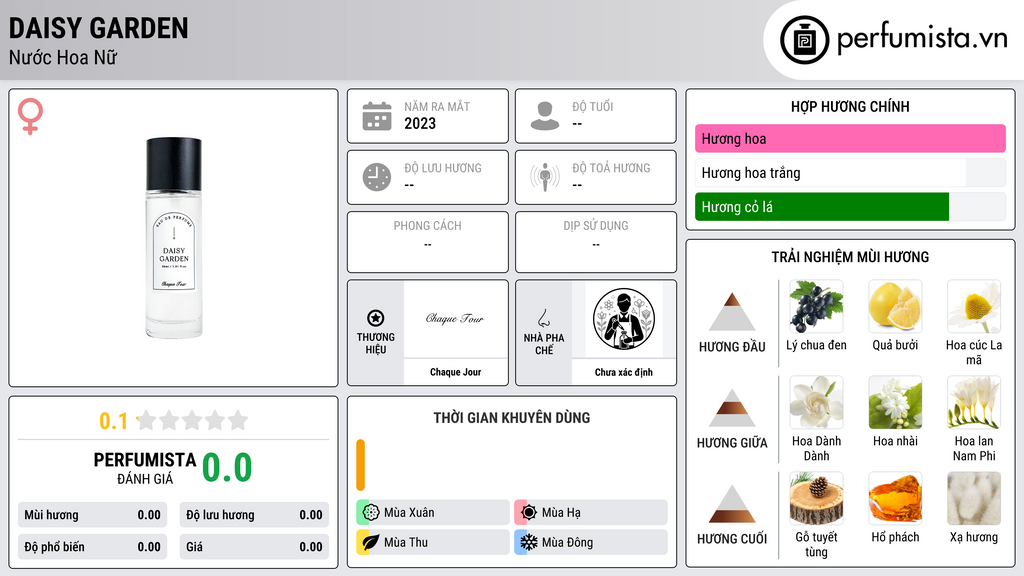Click the nose icon above Nhà pha chế
Image resolution: width=1024 pixels, height=576 pixels.
[x=543, y=318]
